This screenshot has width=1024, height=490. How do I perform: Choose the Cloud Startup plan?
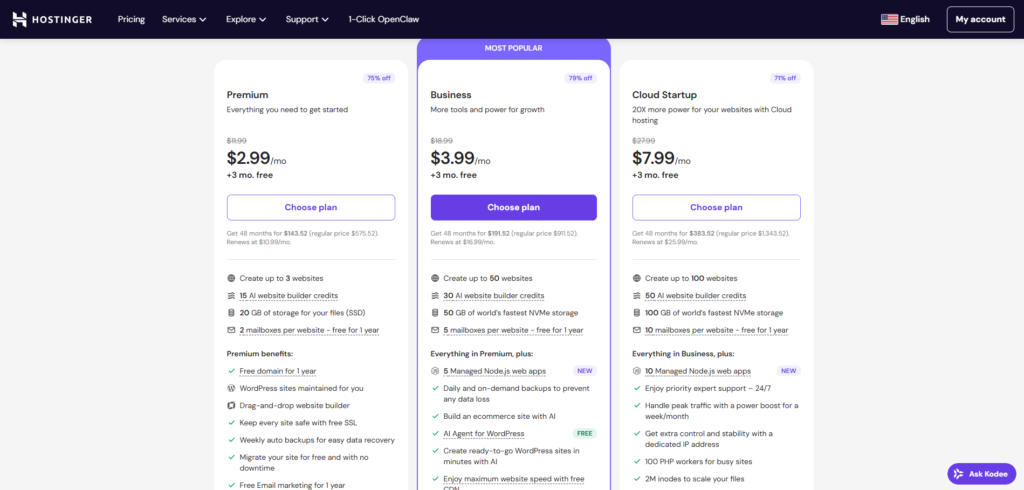[716, 207]
